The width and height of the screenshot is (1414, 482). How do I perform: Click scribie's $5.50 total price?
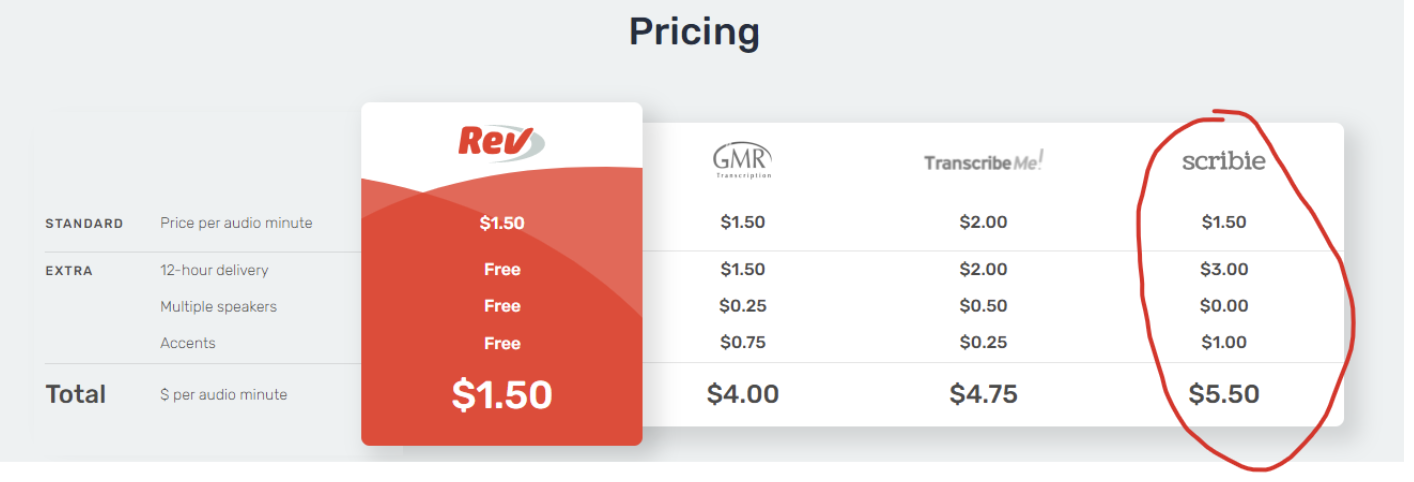[1224, 394]
